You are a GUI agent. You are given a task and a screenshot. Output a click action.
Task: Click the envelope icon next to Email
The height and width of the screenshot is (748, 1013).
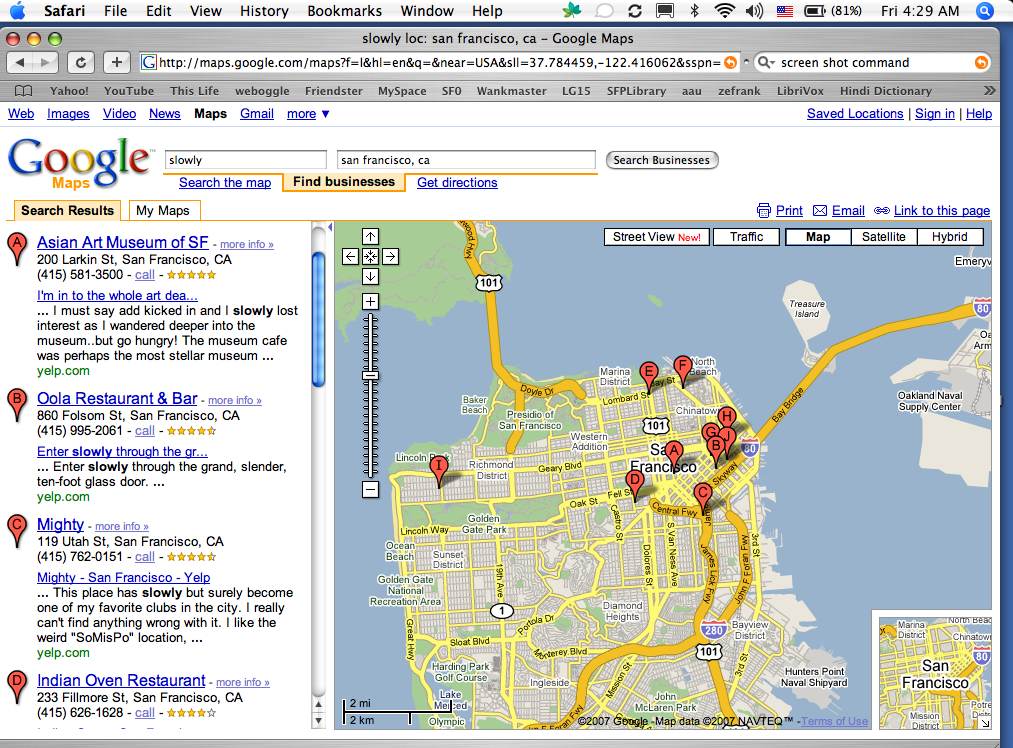[x=820, y=211]
